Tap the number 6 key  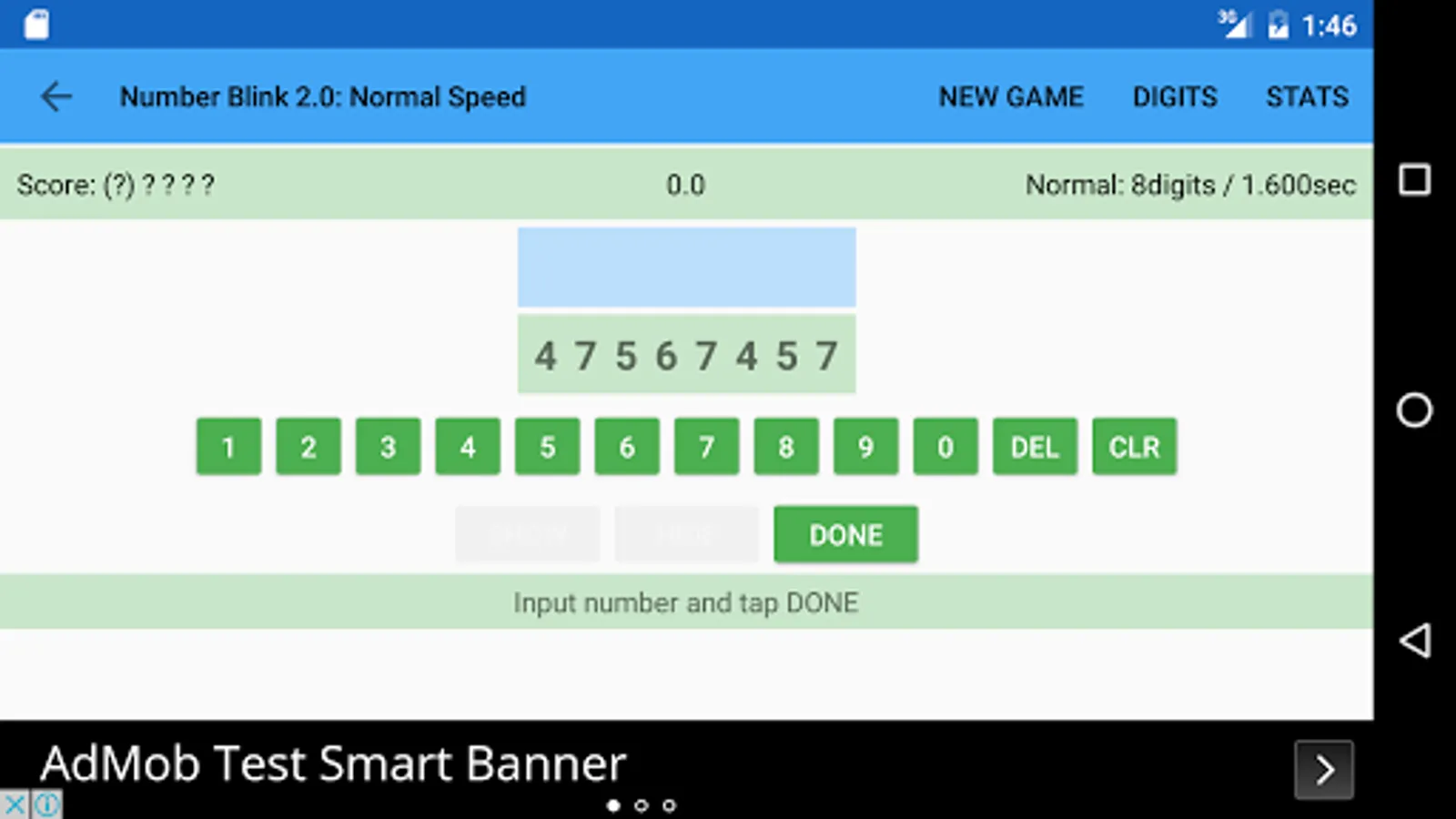(627, 447)
